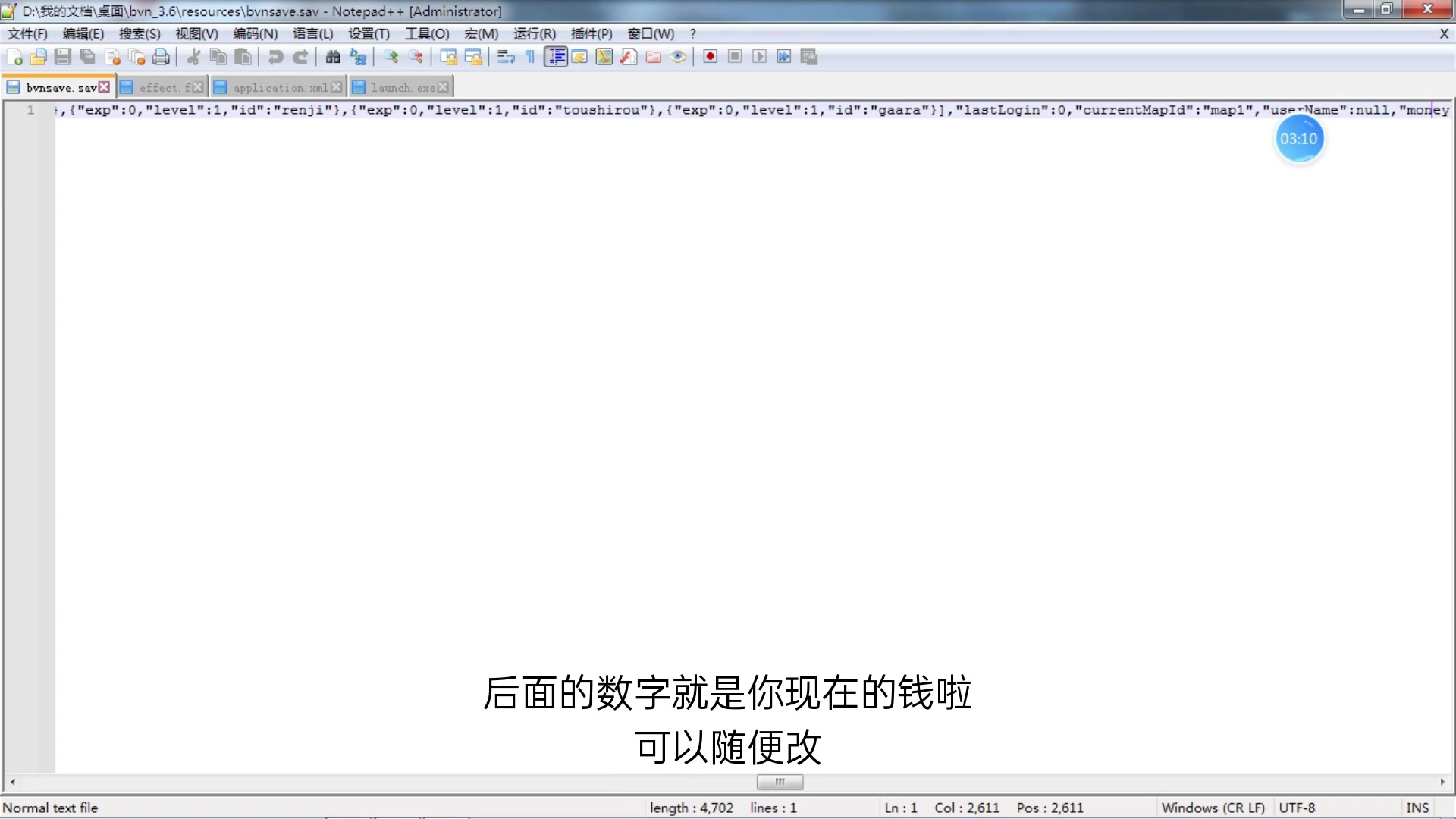Expand the 语言(L) language menu
The height and width of the screenshot is (819, 1456).
(312, 34)
